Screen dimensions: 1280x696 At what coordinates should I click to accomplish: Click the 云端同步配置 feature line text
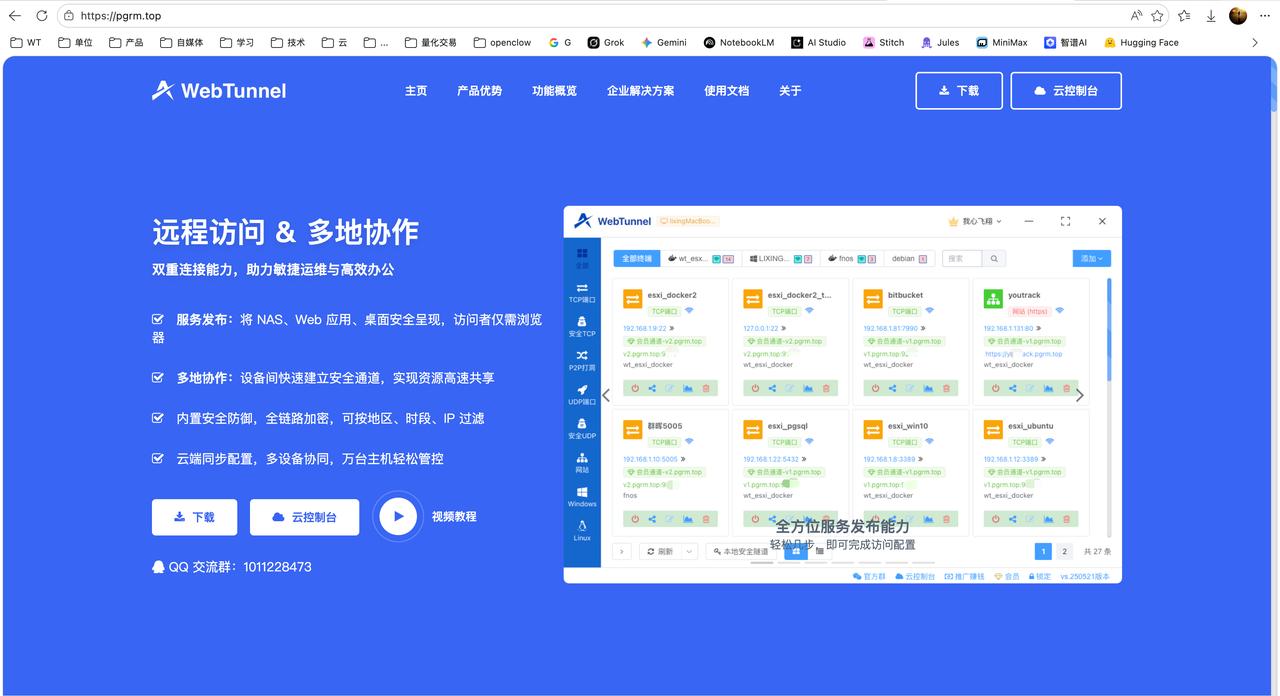click(x=310, y=458)
